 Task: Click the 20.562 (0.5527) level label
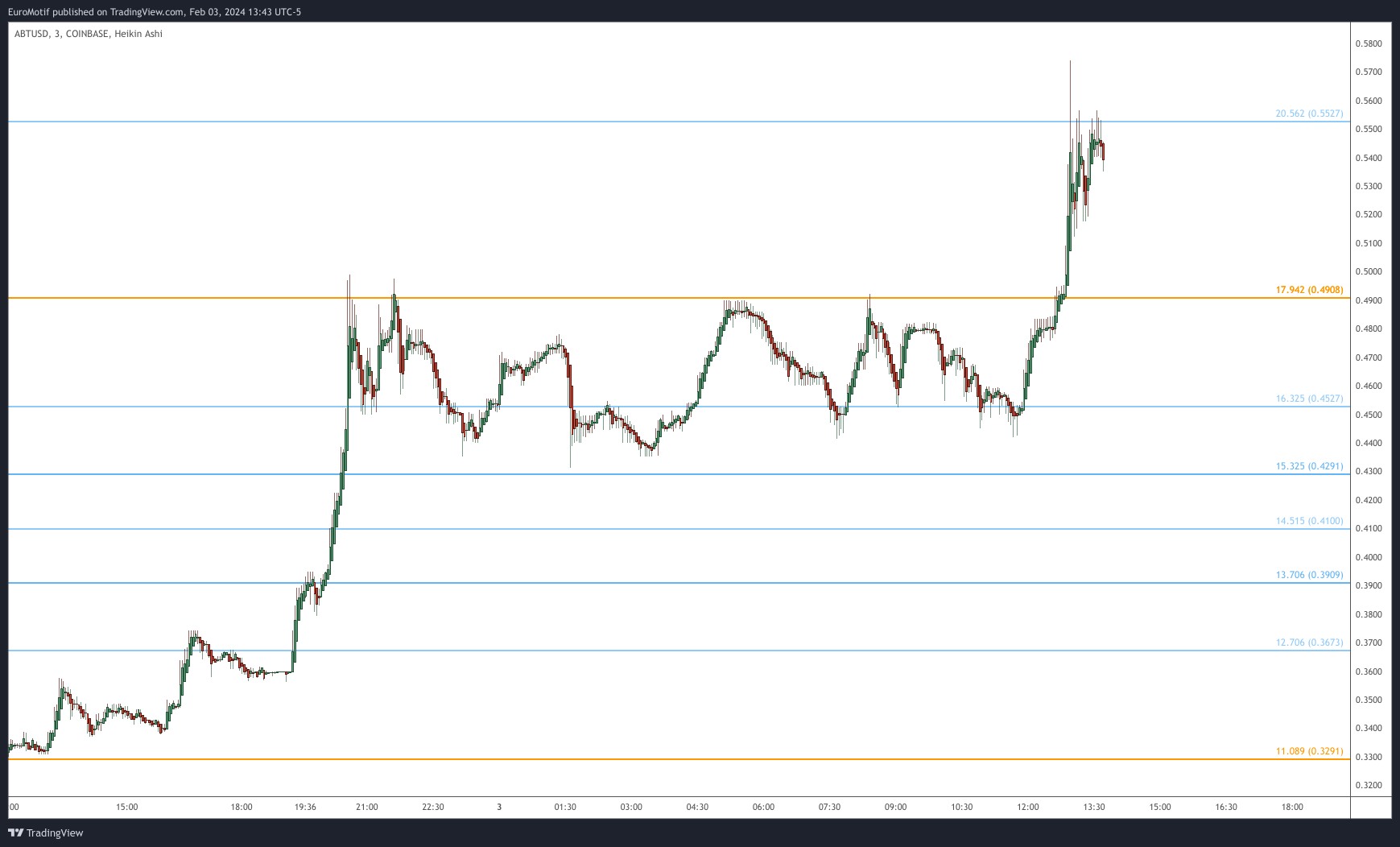[1309, 114]
